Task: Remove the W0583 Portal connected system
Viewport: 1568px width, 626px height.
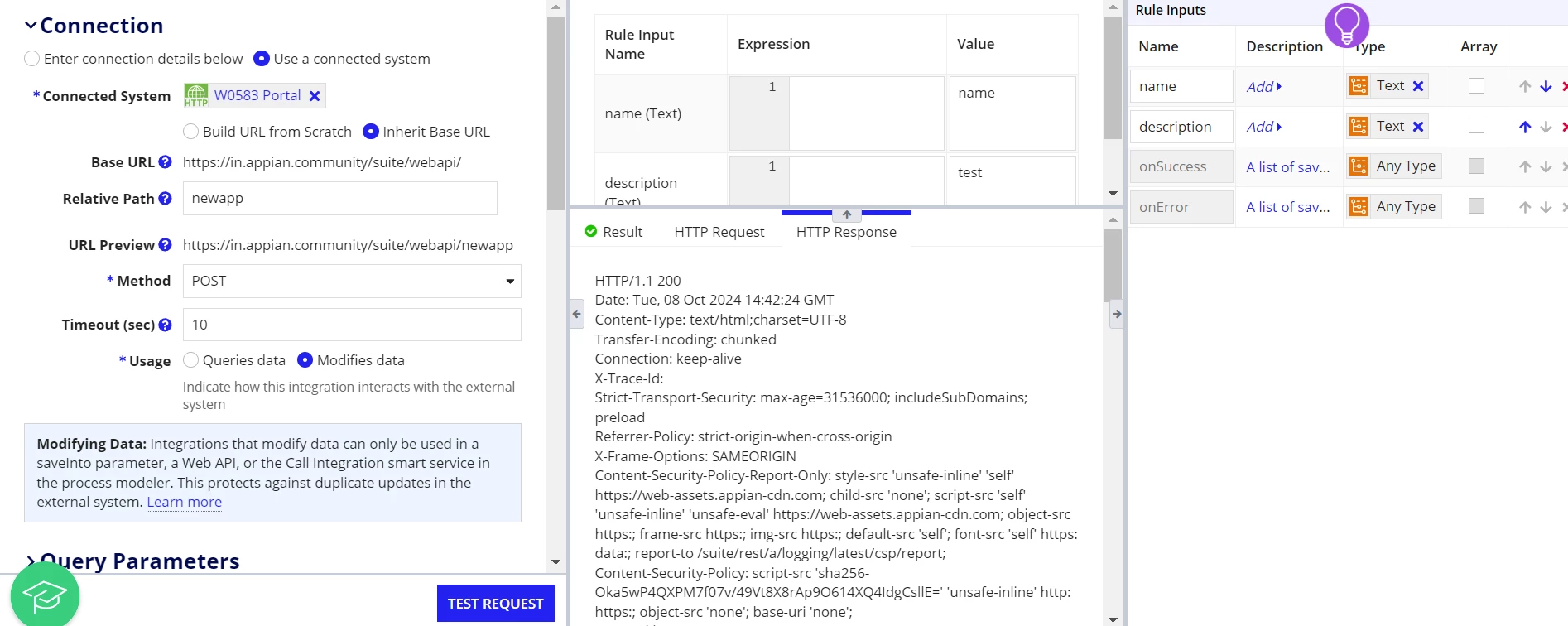Action: (315, 96)
